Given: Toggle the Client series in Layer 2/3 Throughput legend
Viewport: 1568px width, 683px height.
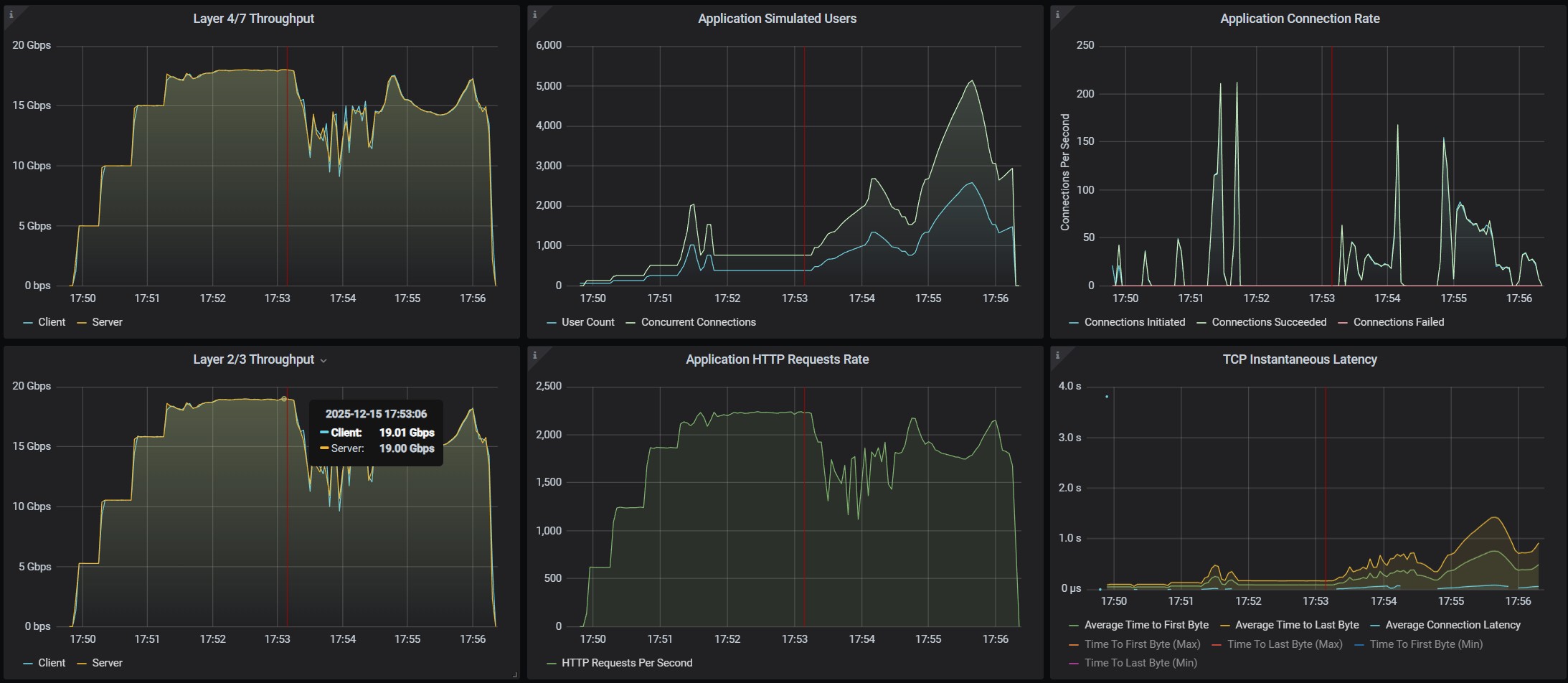Looking at the screenshot, I should pyautogui.click(x=52, y=663).
